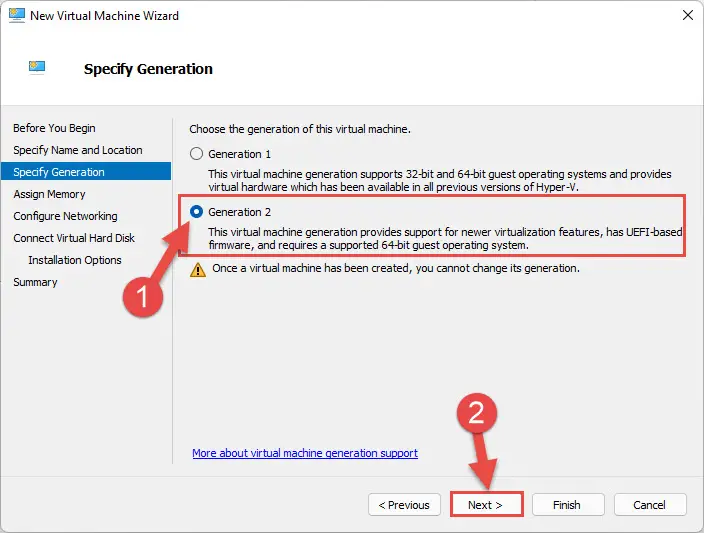This screenshot has width=704, height=533.
Task: Click the virtual machine icon beside Specify Generation
Action: coord(37,67)
